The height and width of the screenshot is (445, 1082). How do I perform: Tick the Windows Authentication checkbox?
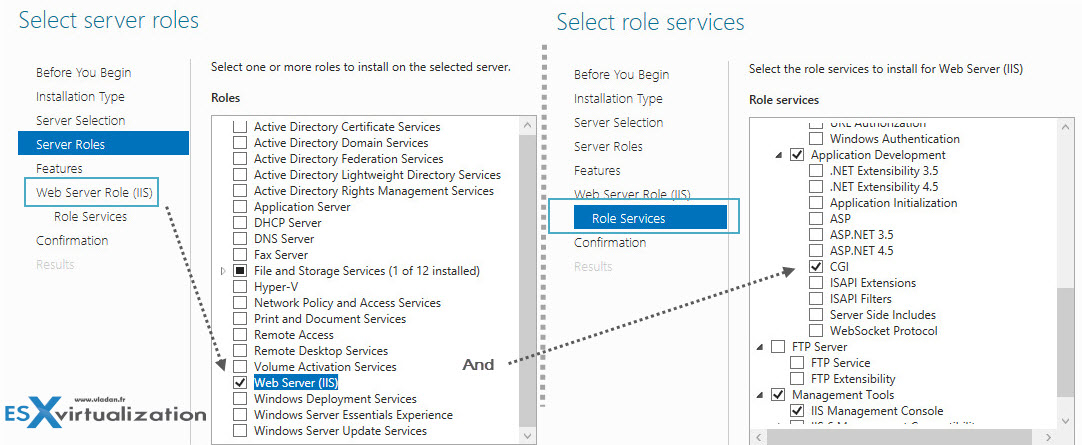pyautogui.click(x=816, y=139)
